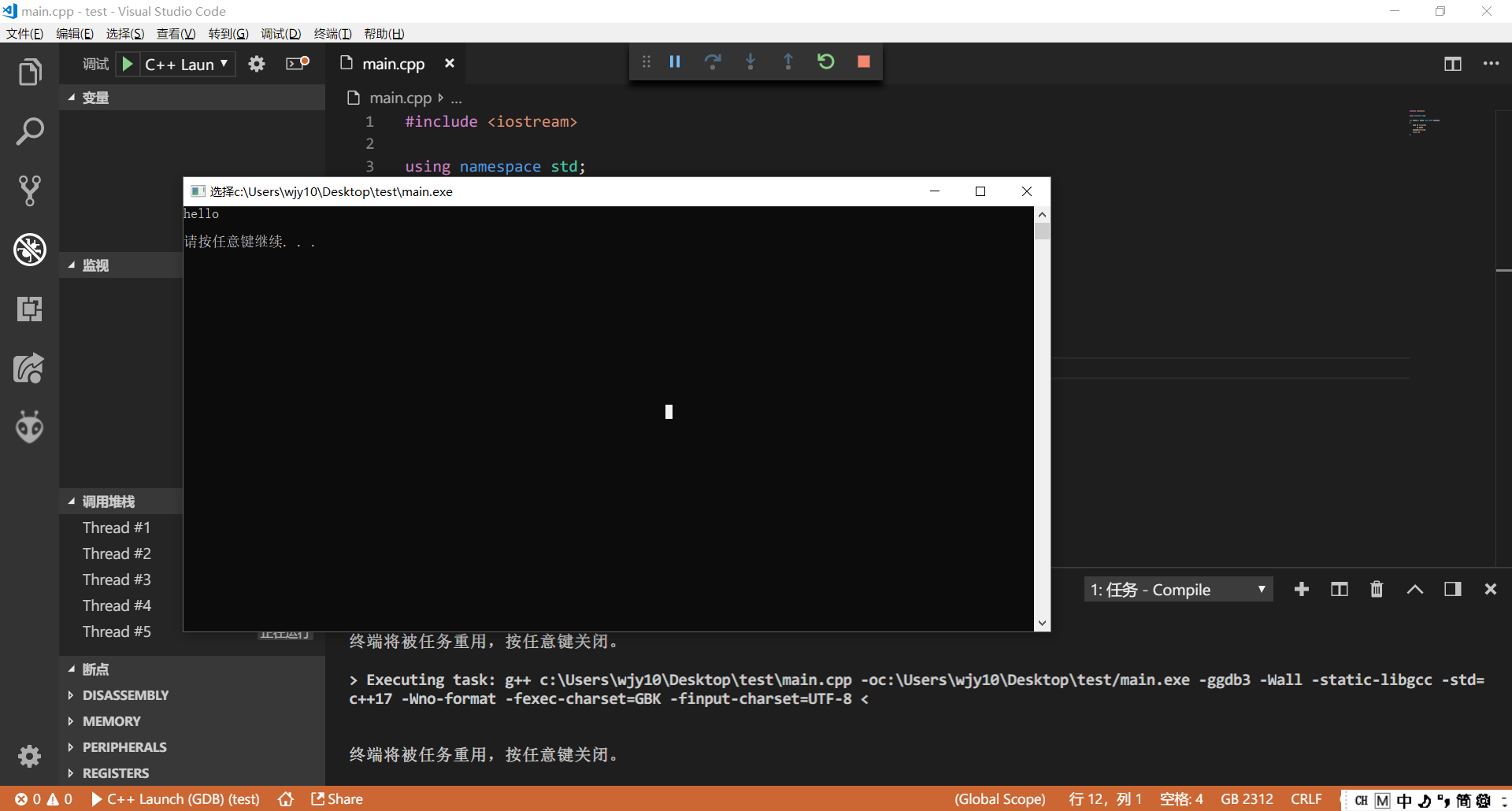
Task: Collapse the 调用堆栈 section
Action: point(121,502)
